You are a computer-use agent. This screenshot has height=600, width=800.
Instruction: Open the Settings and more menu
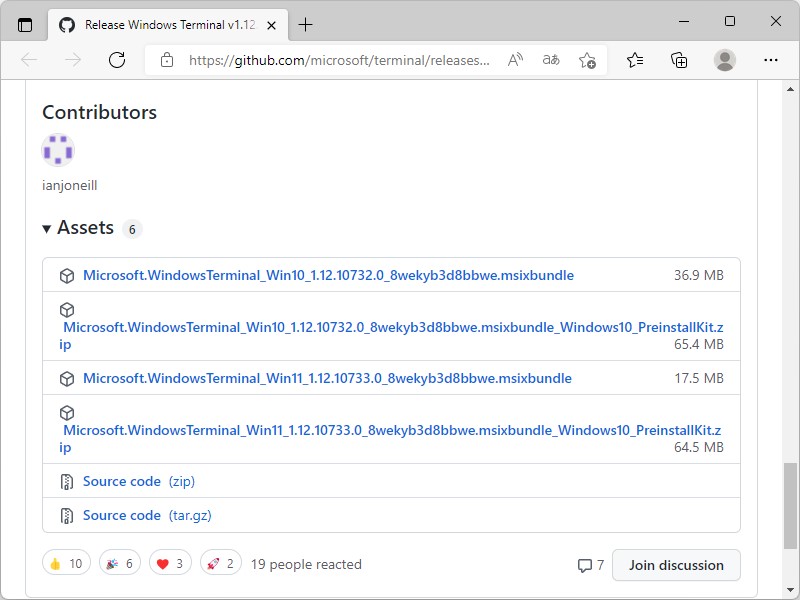click(x=772, y=60)
